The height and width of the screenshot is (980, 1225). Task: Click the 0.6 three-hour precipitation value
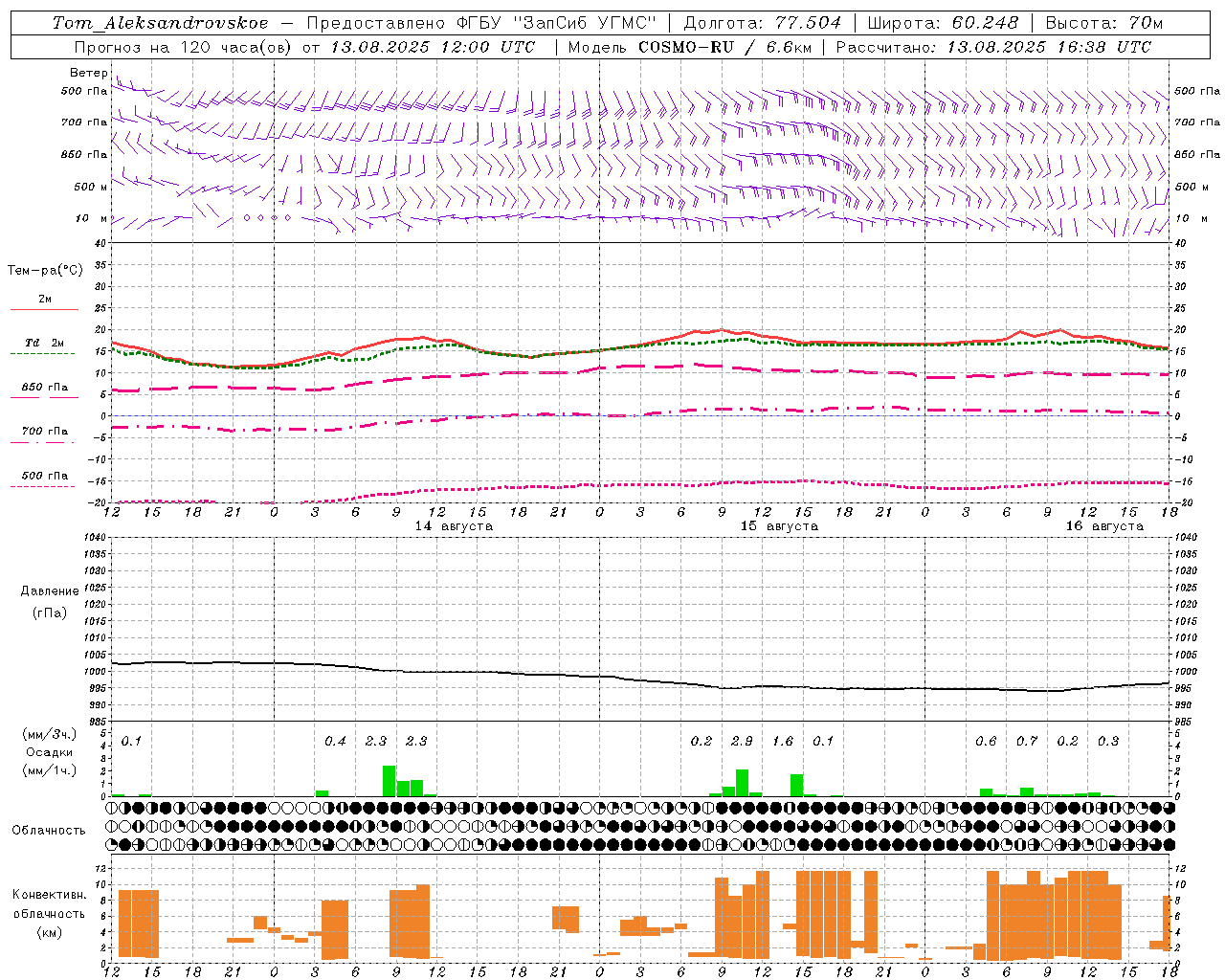[x=986, y=741]
